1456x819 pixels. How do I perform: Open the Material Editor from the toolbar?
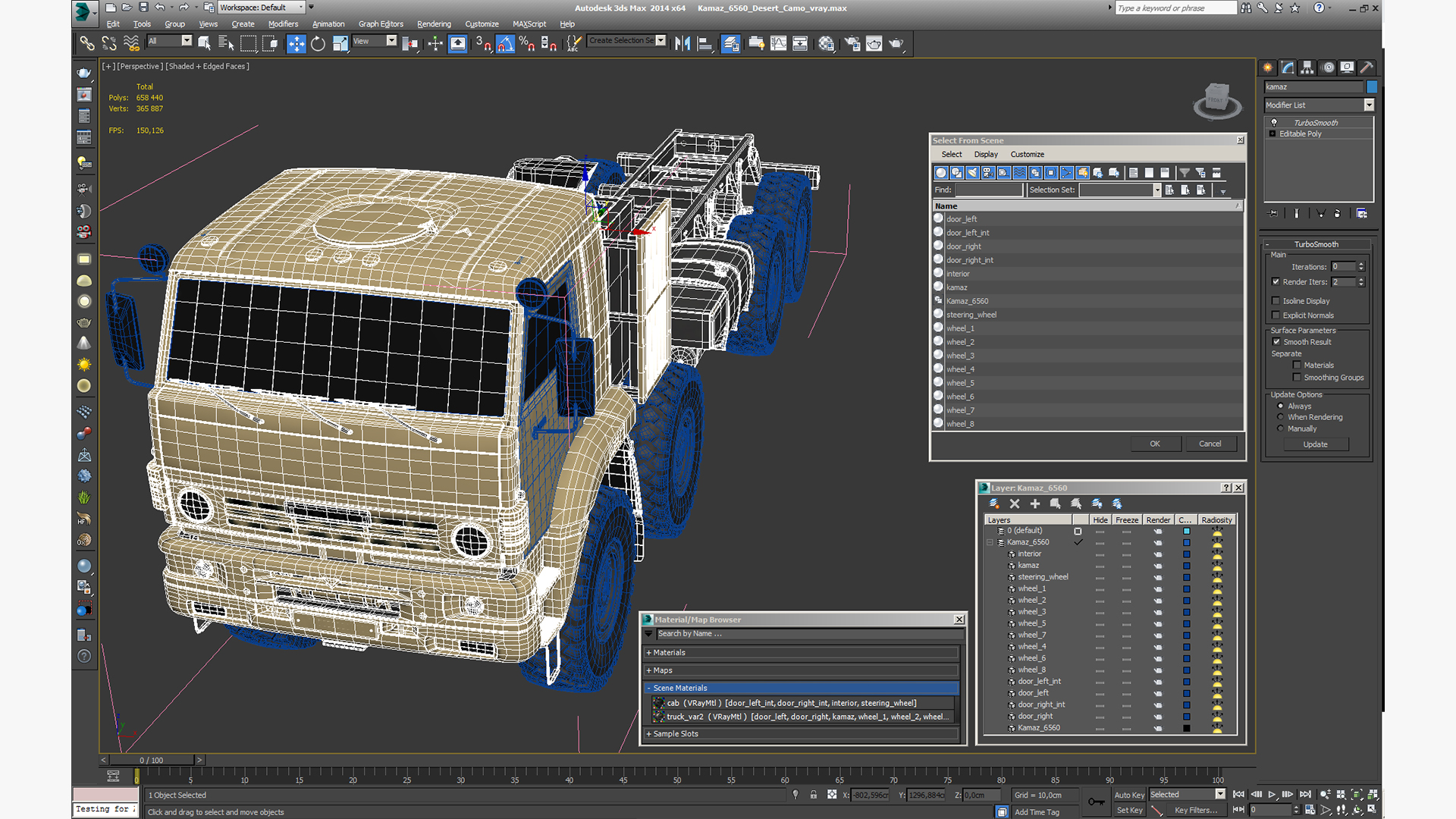[826, 43]
